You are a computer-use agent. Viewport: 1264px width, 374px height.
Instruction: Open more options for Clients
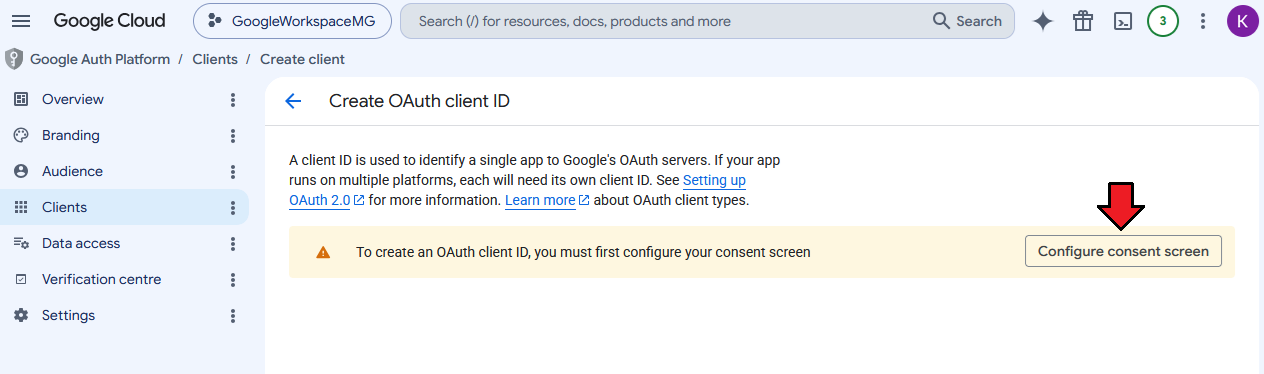(233, 207)
